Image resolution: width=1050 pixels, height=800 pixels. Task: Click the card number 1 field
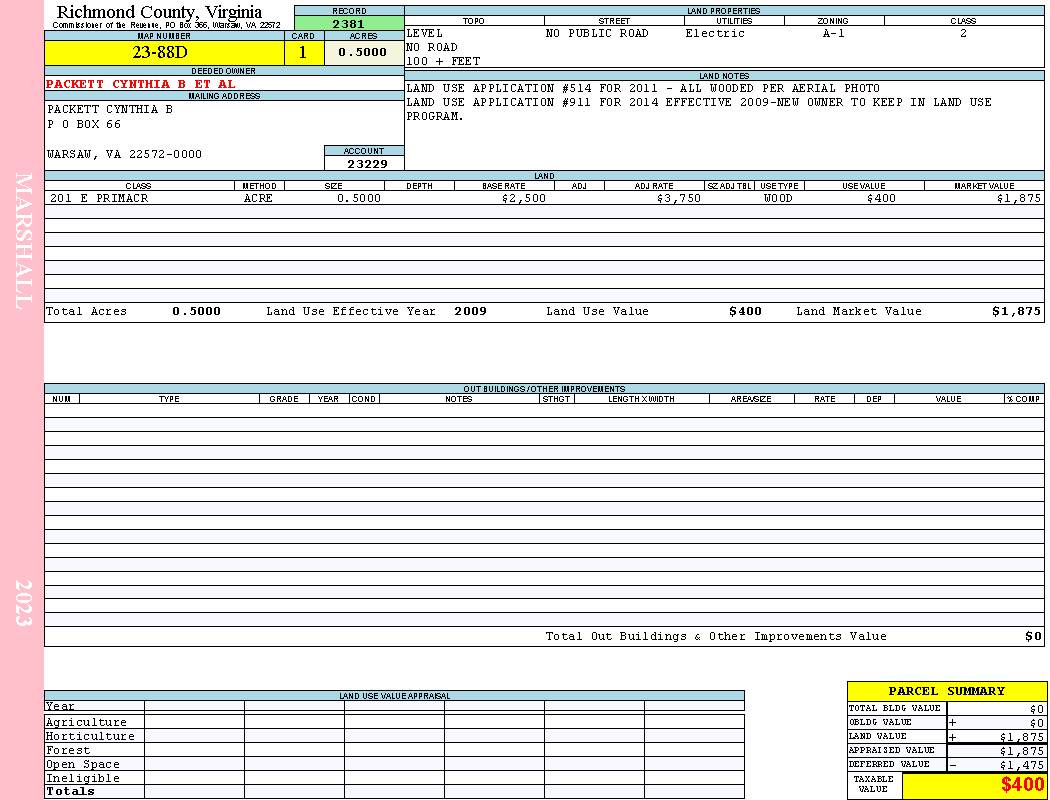coord(303,53)
